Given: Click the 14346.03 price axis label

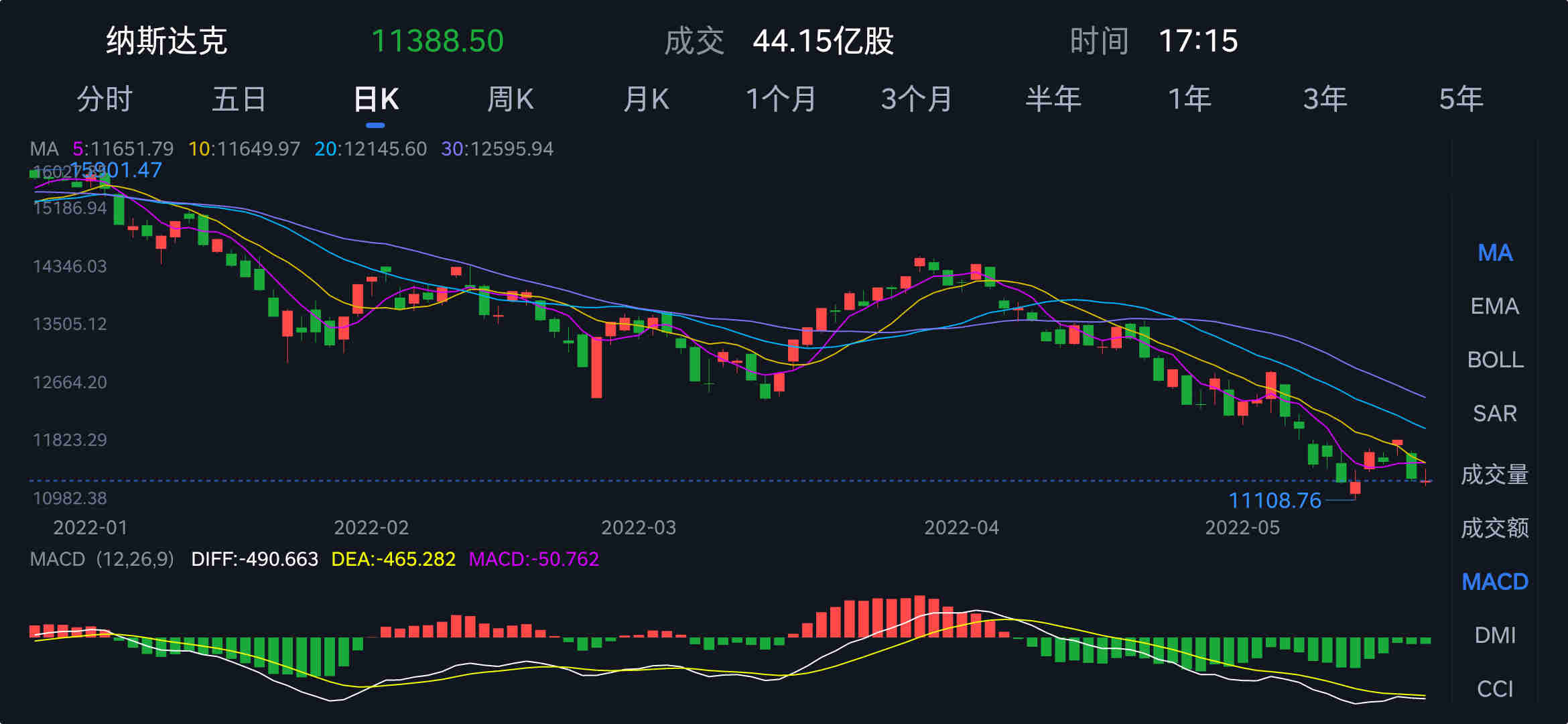Looking at the screenshot, I should [70, 266].
